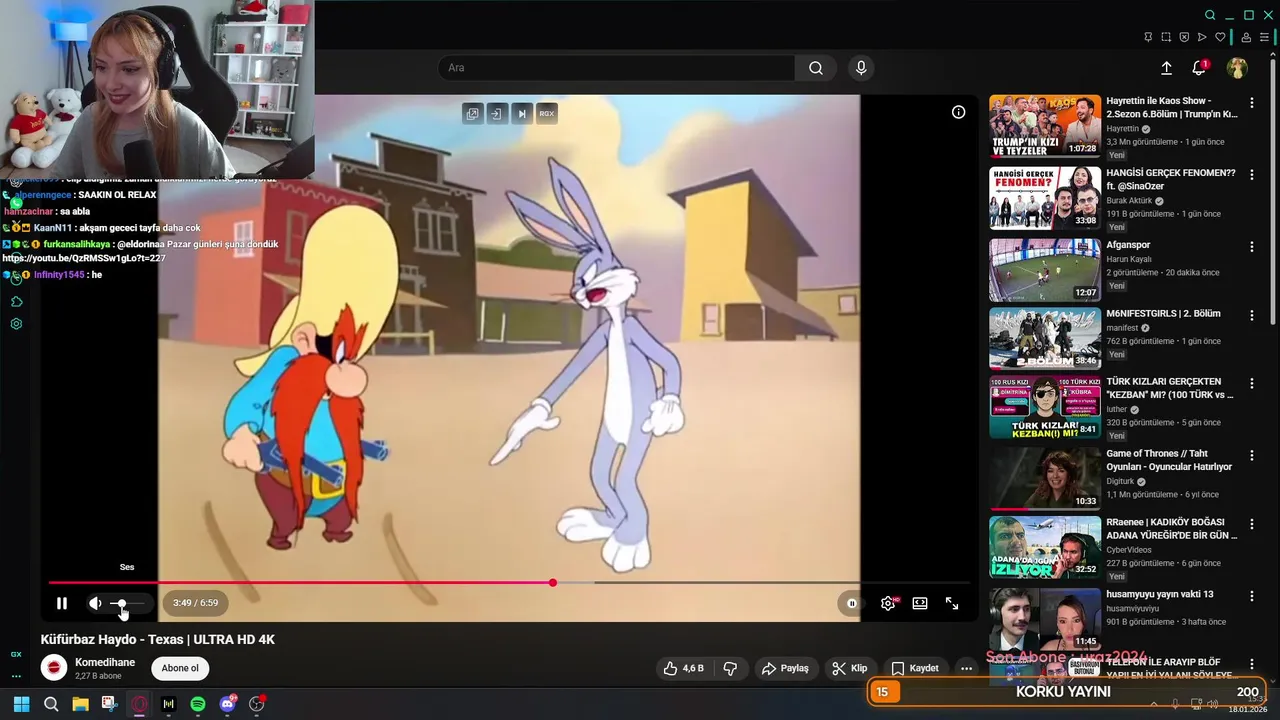Screen dimensions: 1280x720
Task: Open 'M6NIFESTGIRLS | 2. Bölüm' video
Action: click(x=1163, y=314)
